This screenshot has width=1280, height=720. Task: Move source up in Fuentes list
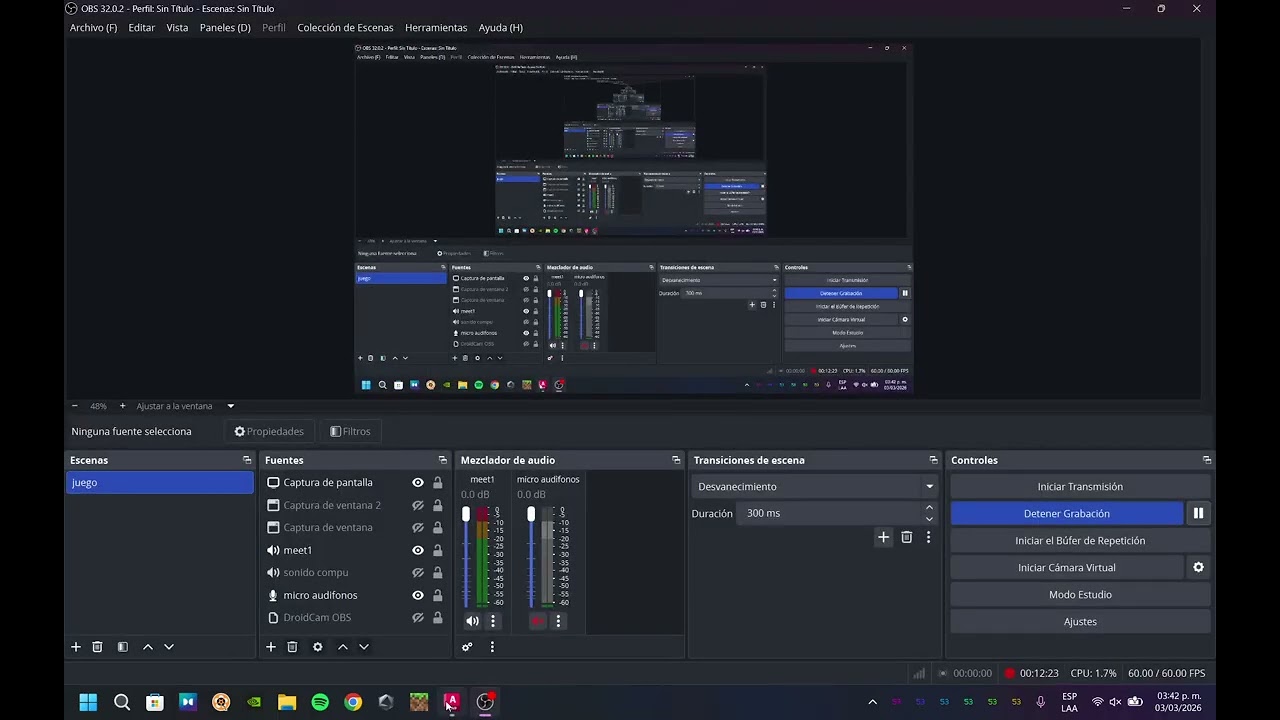click(343, 647)
